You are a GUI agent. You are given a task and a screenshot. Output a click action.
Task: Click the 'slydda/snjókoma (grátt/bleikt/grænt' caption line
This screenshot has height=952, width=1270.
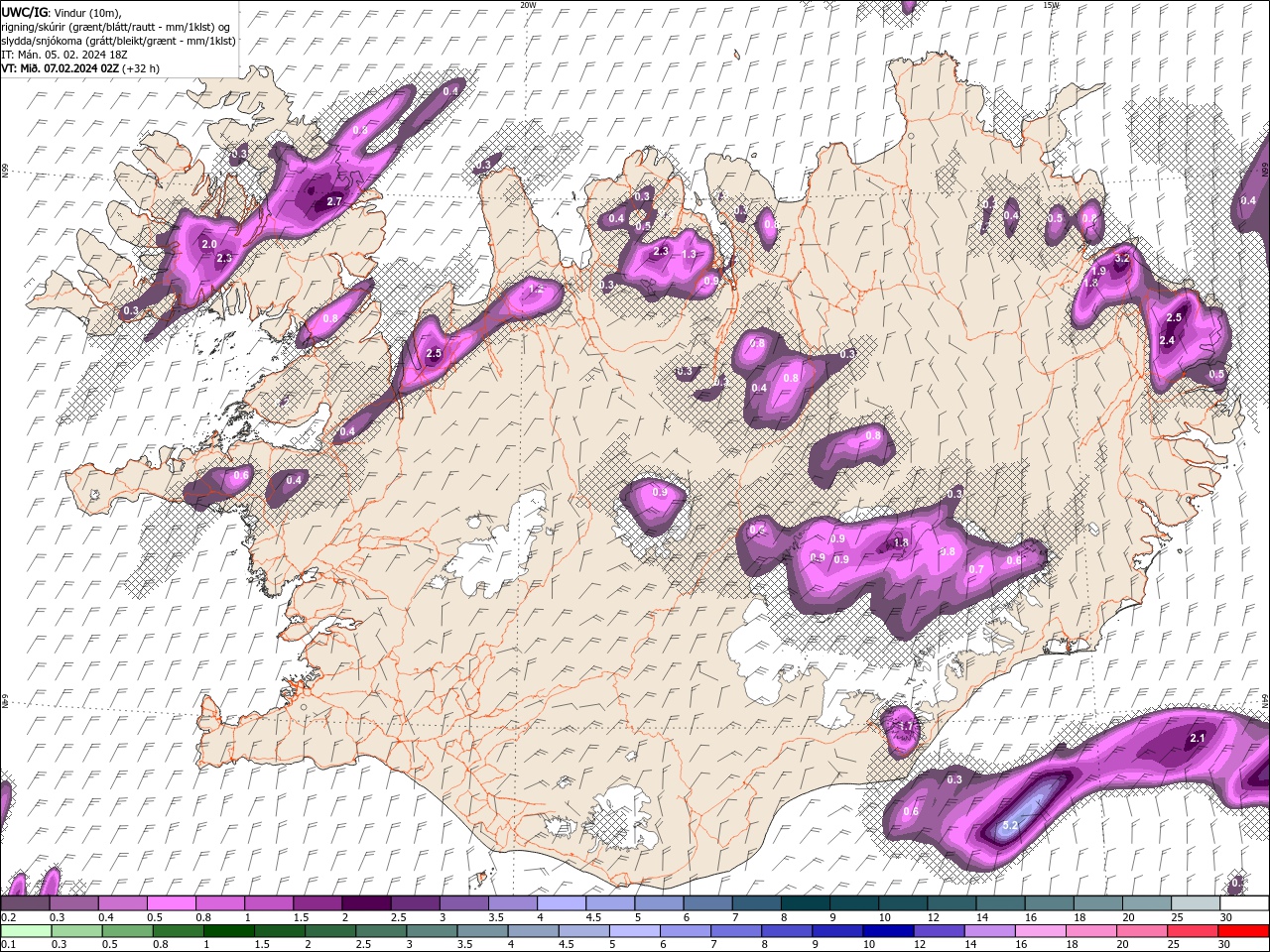(x=118, y=41)
